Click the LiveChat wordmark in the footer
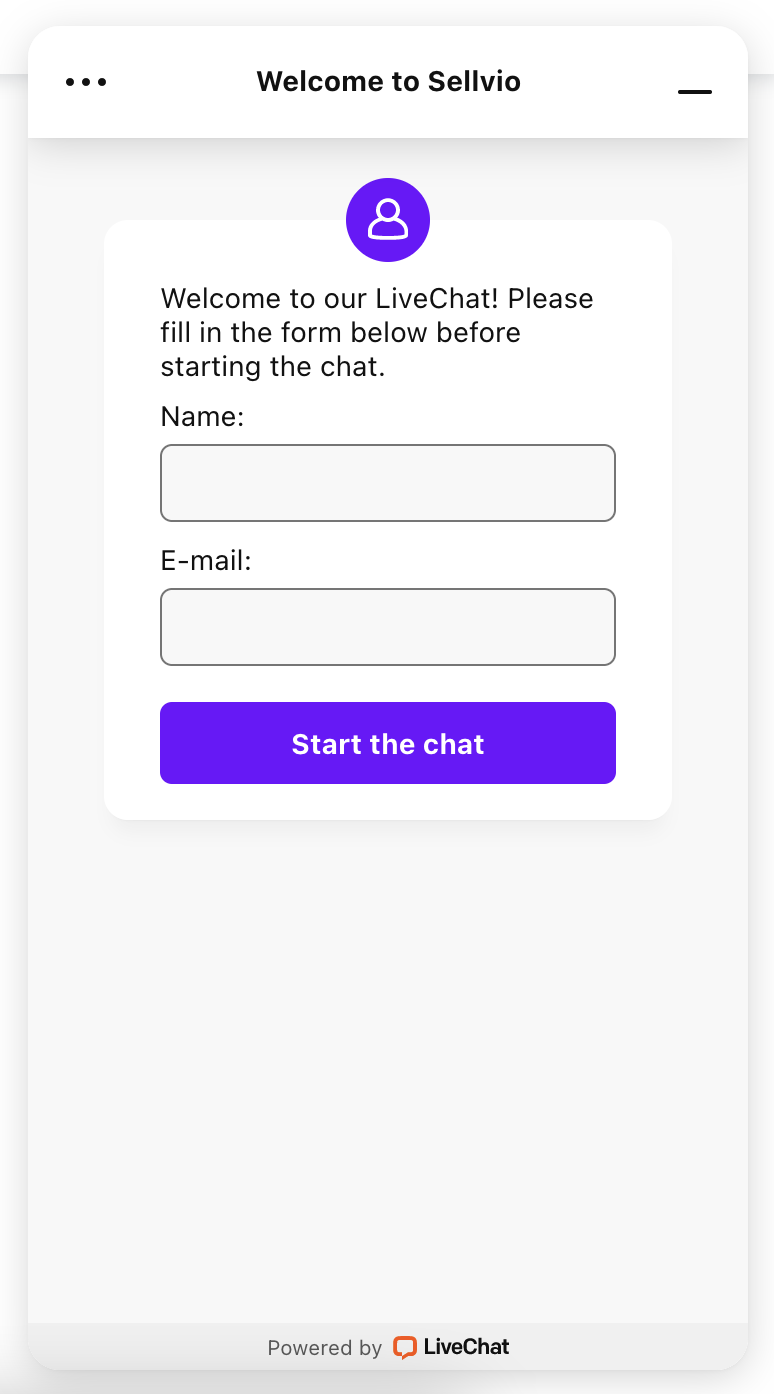774x1394 pixels. pyautogui.click(x=466, y=1347)
